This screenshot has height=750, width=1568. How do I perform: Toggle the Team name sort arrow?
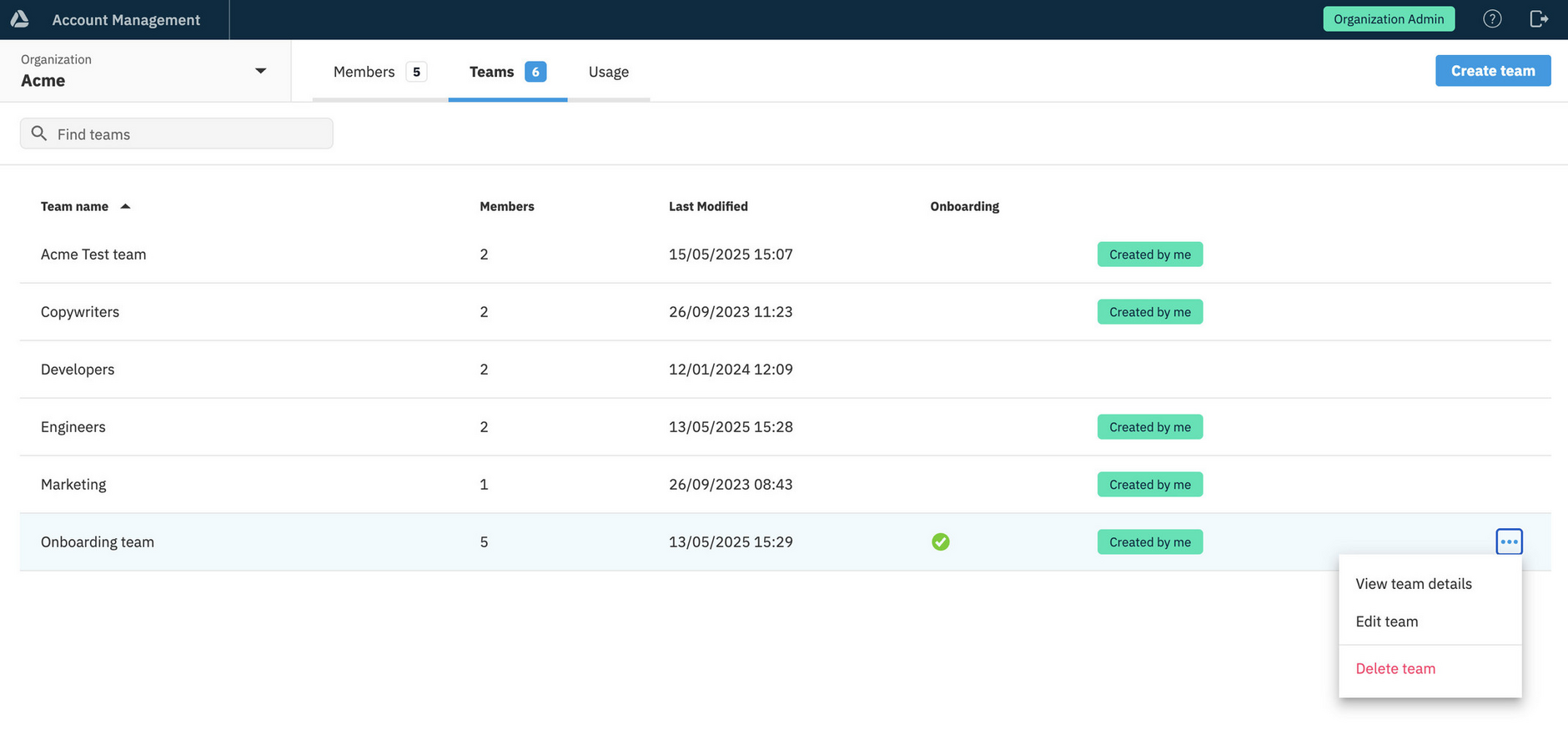point(125,206)
